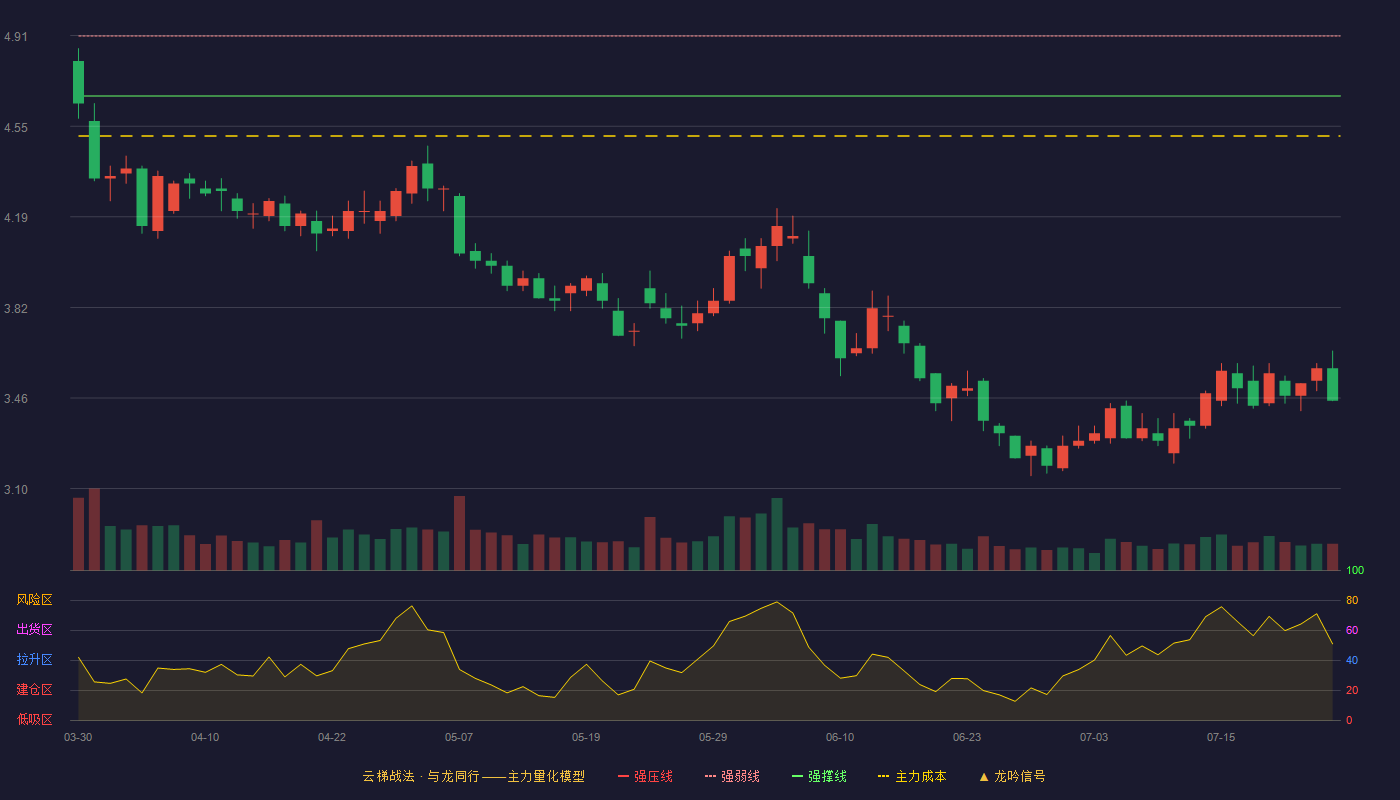1400x800 pixels.
Task: Click the blue 拉升区 zone label
Action: [34, 660]
